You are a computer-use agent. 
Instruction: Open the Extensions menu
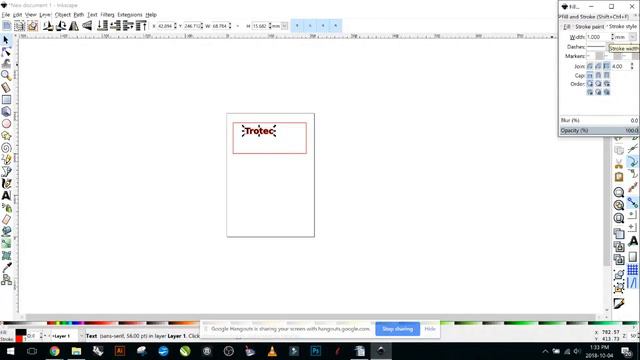[x=130, y=15]
